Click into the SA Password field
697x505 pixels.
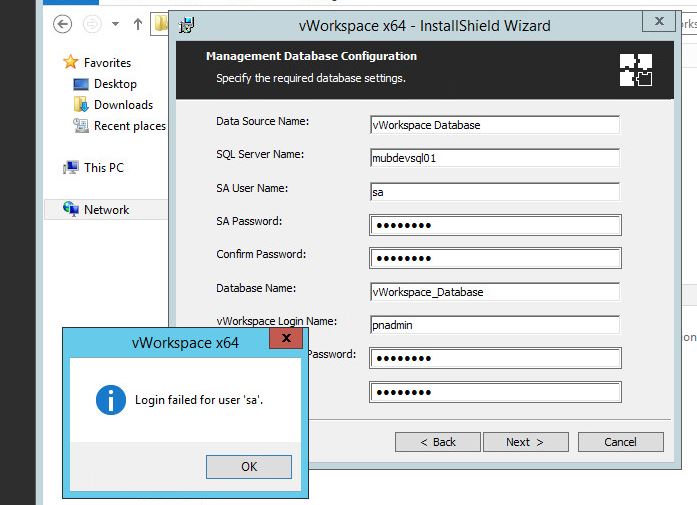(495, 225)
